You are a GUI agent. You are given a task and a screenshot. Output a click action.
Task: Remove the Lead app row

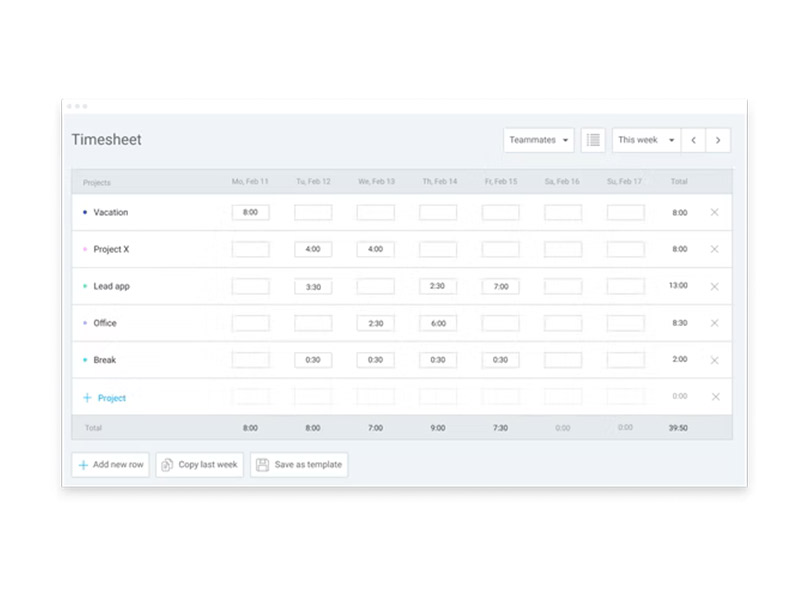pyautogui.click(x=714, y=286)
